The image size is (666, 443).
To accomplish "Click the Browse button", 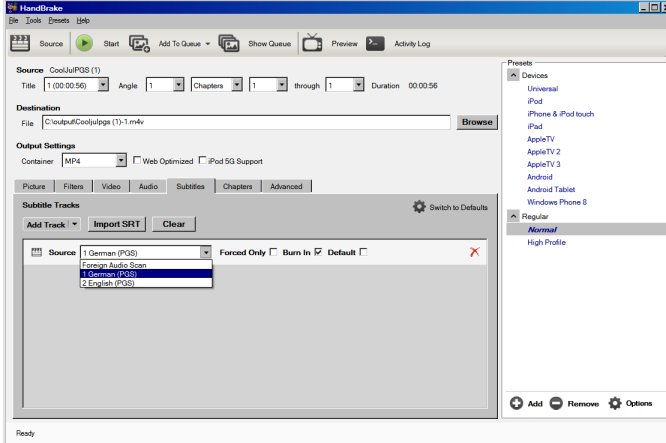I will 477,122.
